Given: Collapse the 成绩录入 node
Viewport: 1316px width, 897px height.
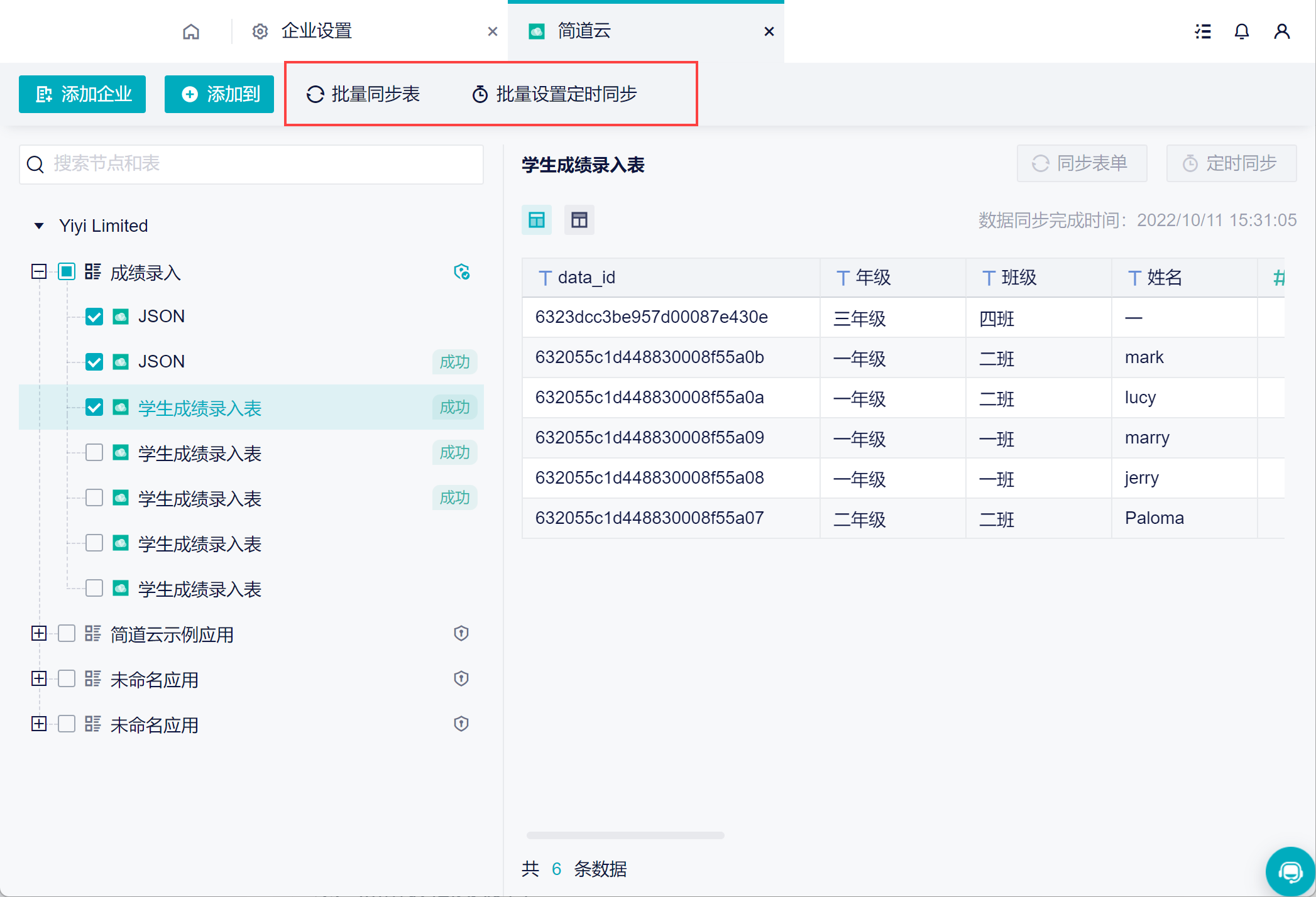Looking at the screenshot, I should click(x=39, y=272).
